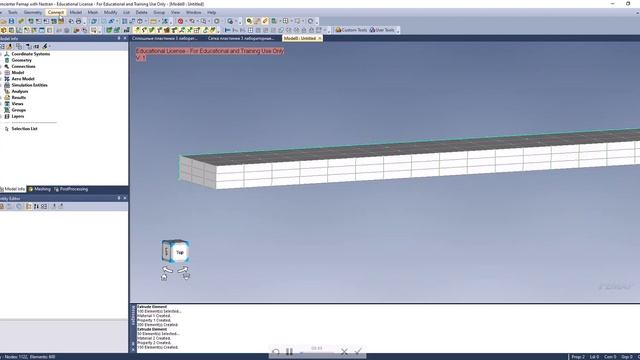
Task: Rotate view using left curved arrow below cube
Action: [x=167, y=269]
